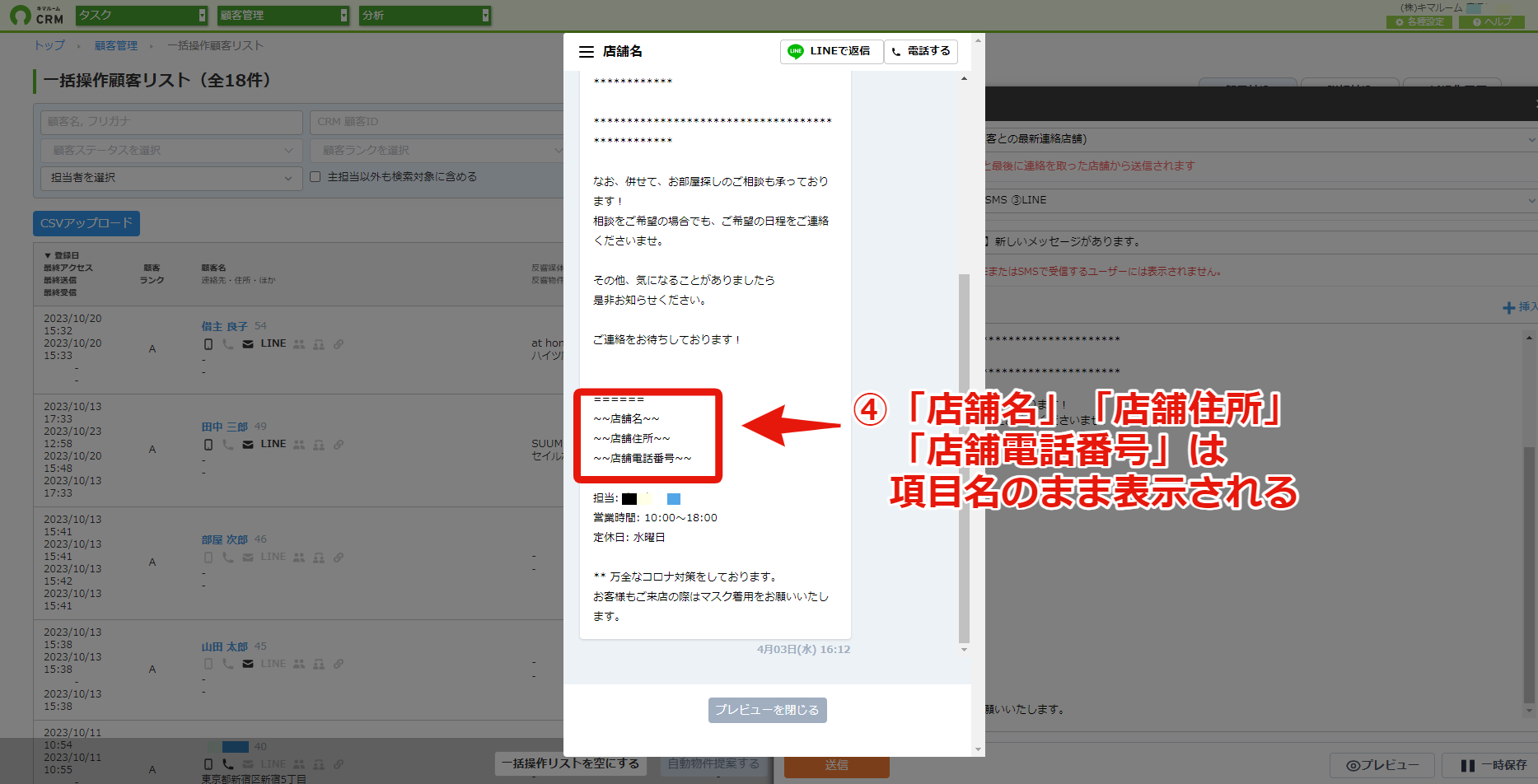Open the 分析 dropdown menu
Image resolution: width=1538 pixels, height=784 pixels.
tap(425, 15)
